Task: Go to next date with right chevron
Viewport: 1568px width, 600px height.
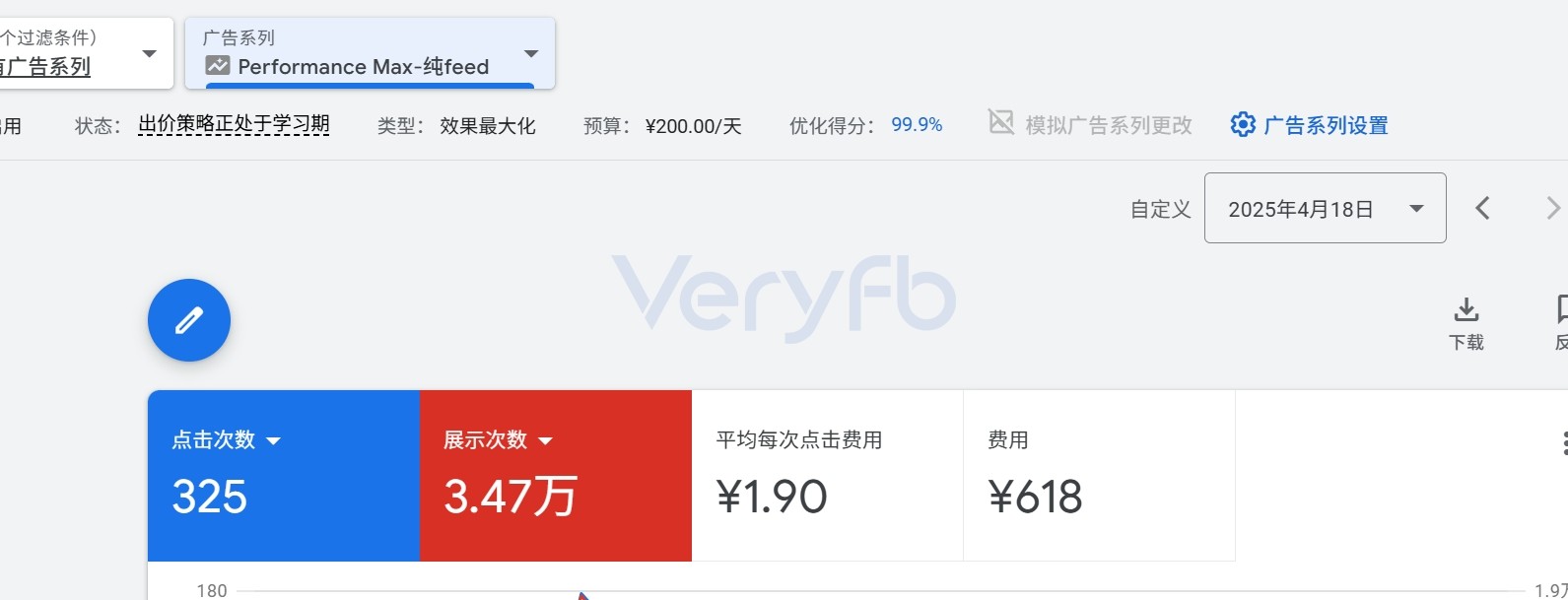Action: [x=1553, y=208]
